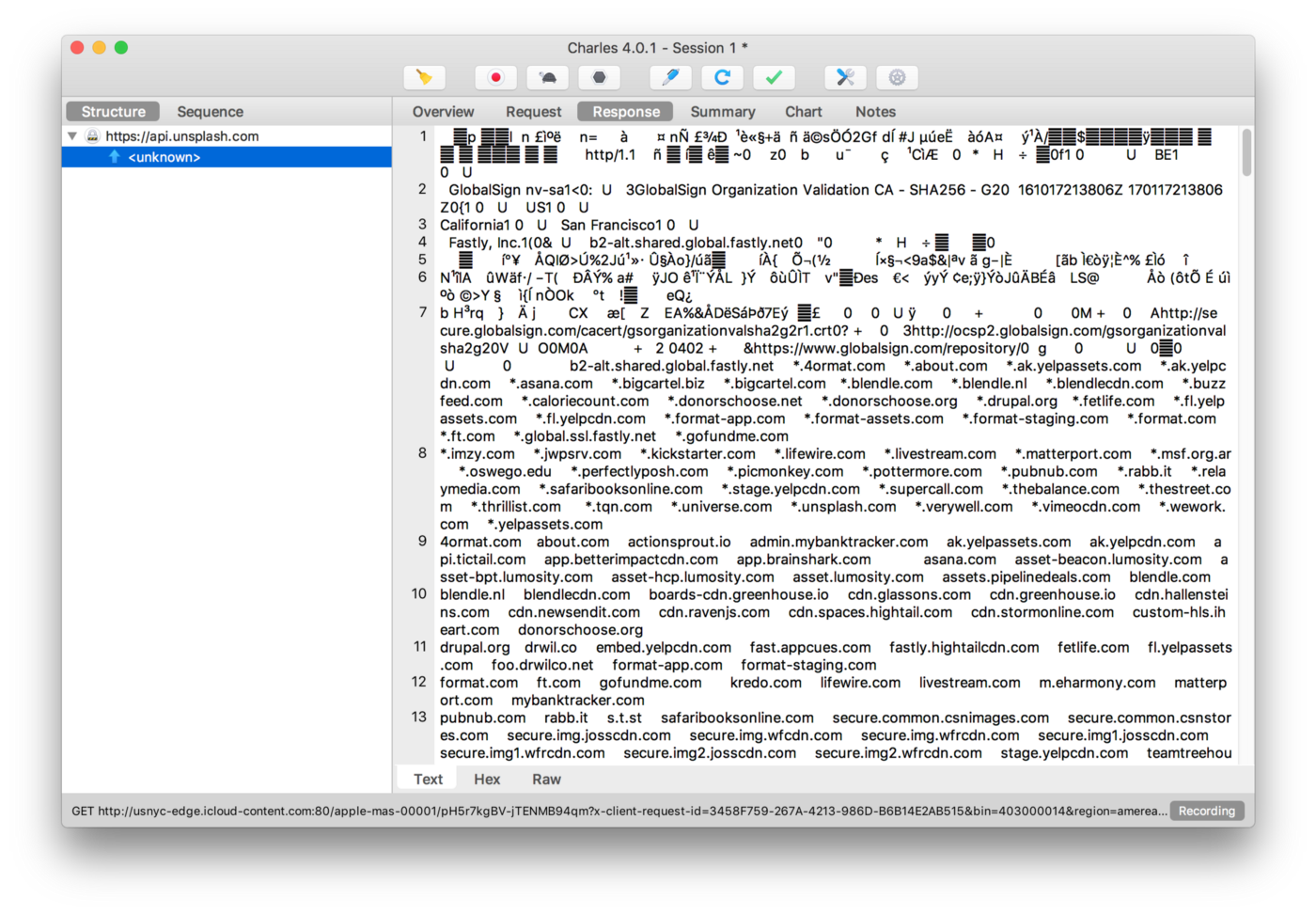Image resolution: width=1316 pixels, height=915 pixels.
Task: Click the GET icloud-content status bar text
Action: coord(619,811)
